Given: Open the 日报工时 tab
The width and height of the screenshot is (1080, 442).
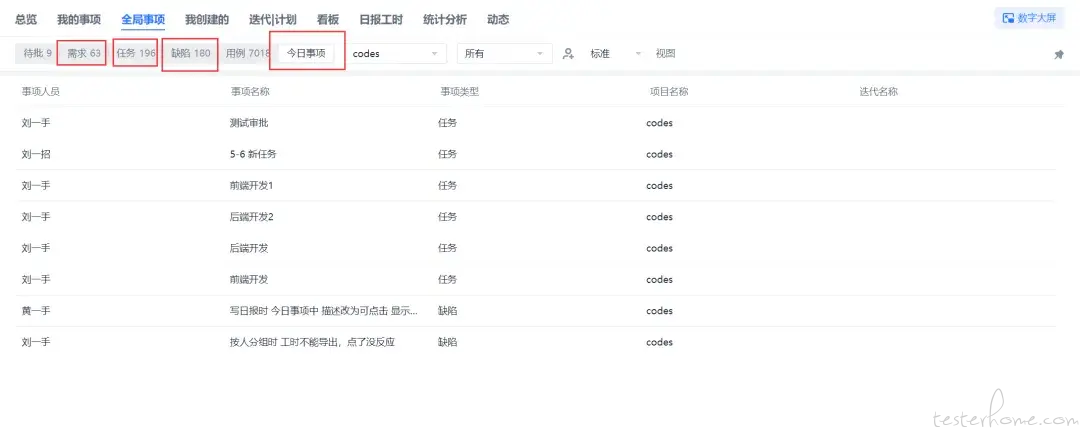Looking at the screenshot, I should coord(381,19).
